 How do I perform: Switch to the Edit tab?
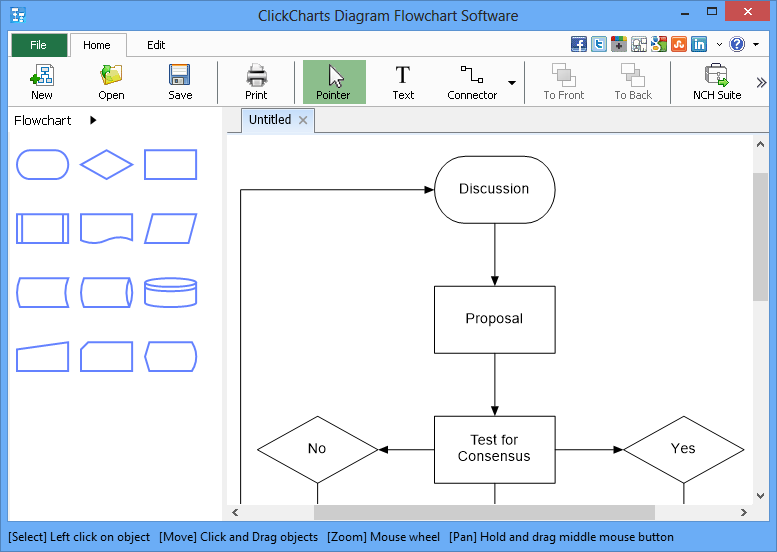pos(156,45)
